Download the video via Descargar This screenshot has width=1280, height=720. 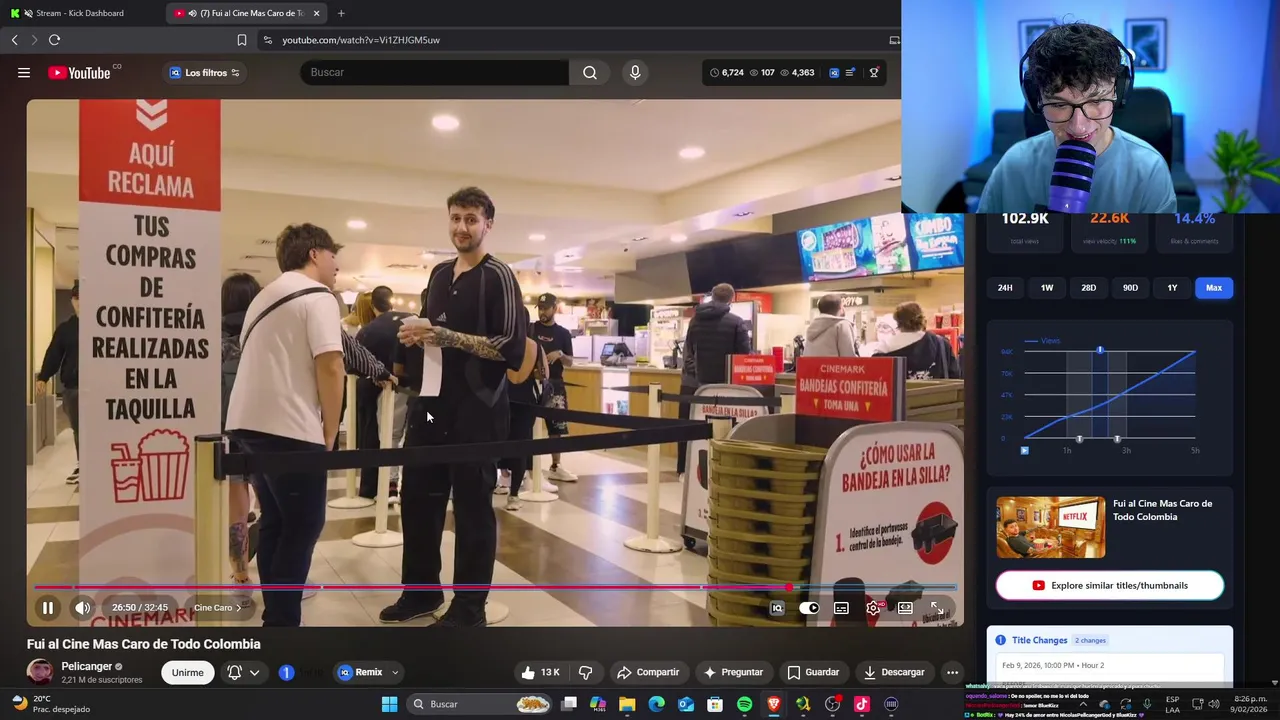point(894,672)
